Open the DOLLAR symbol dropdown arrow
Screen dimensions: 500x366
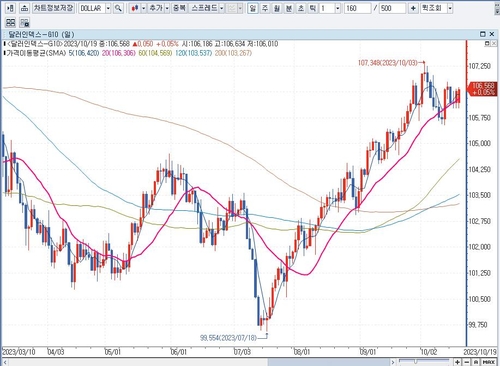tap(108, 8)
